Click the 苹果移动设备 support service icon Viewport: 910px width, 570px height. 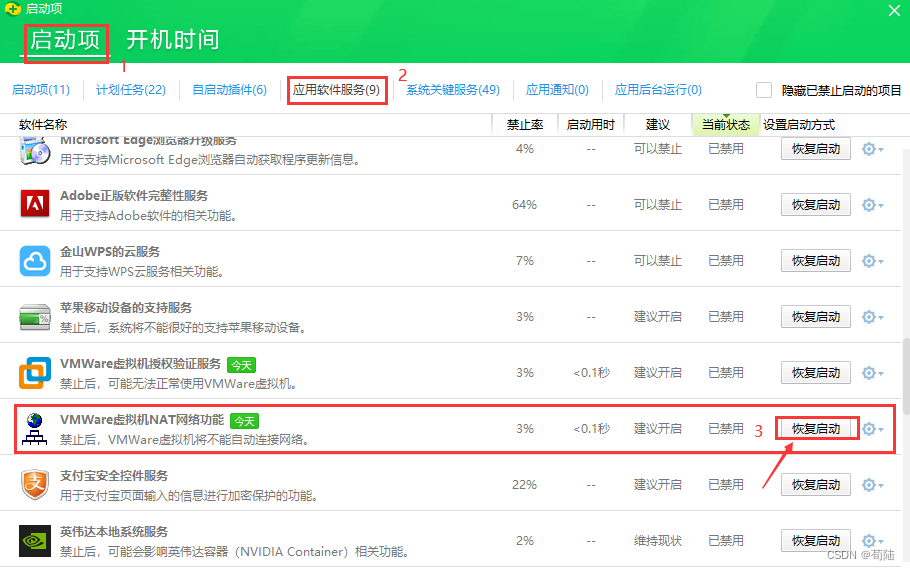[35, 317]
